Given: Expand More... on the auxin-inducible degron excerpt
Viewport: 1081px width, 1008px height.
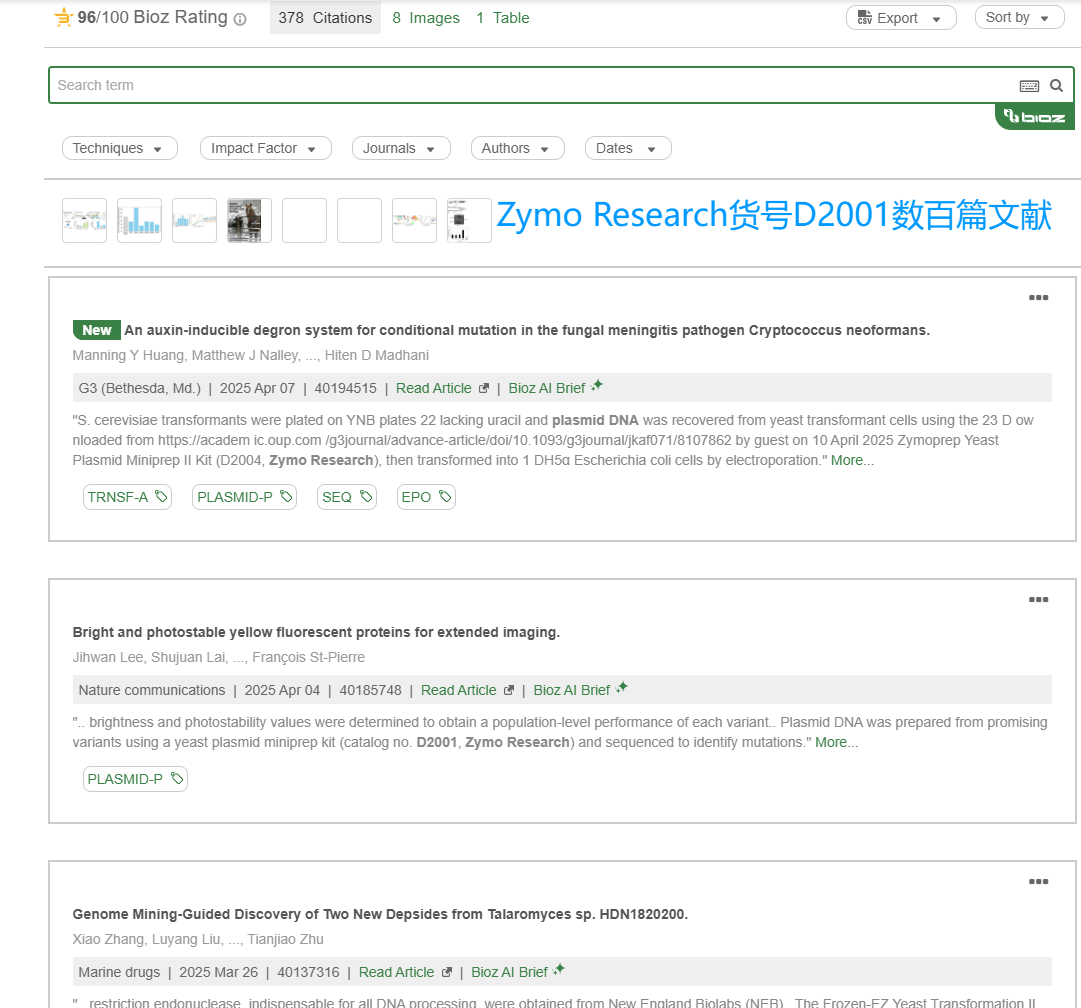Looking at the screenshot, I should tap(852, 461).
